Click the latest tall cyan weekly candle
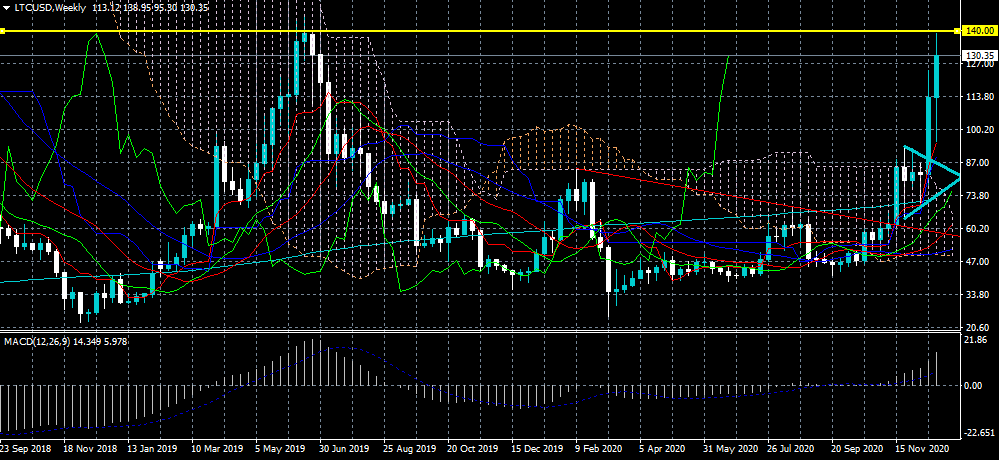Image resolution: width=999 pixels, height=460 pixels. [937, 76]
